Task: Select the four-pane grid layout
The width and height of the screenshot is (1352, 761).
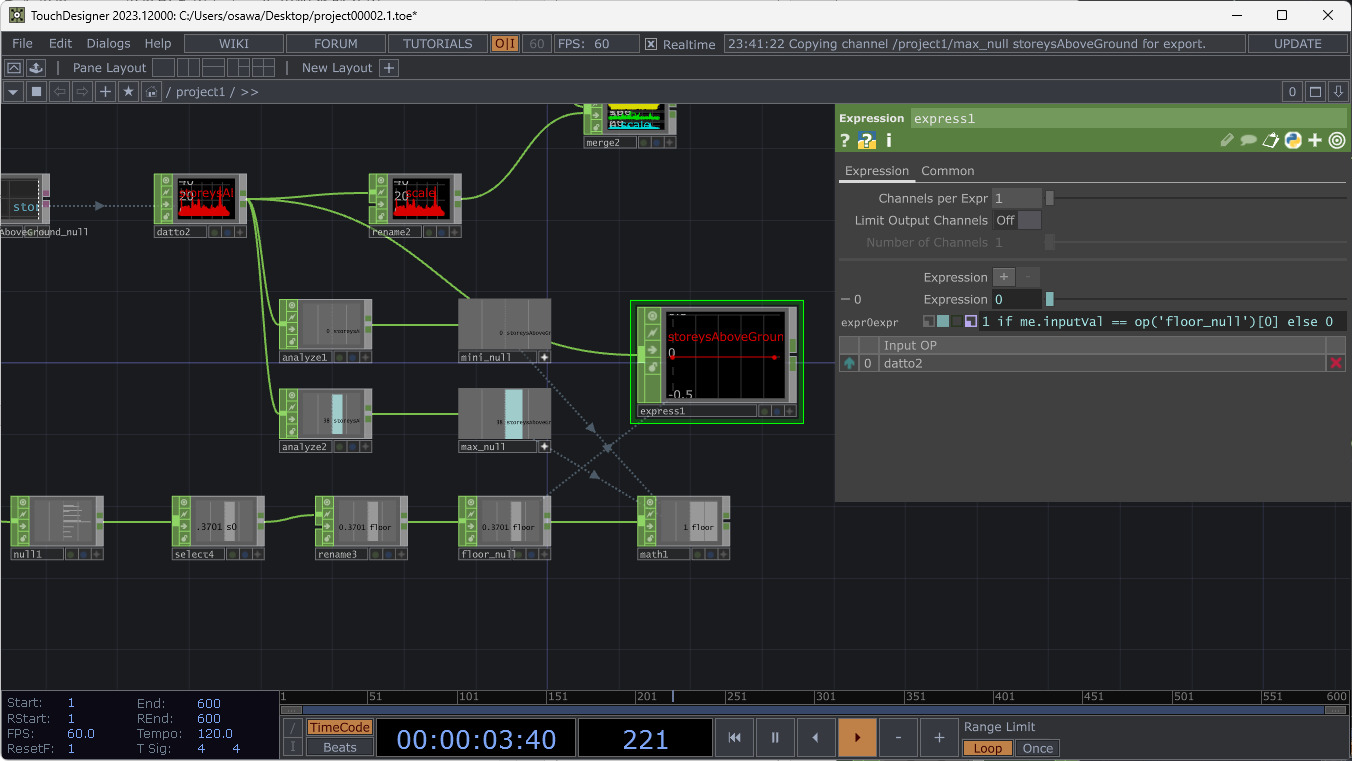Action: [x=263, y=68]
